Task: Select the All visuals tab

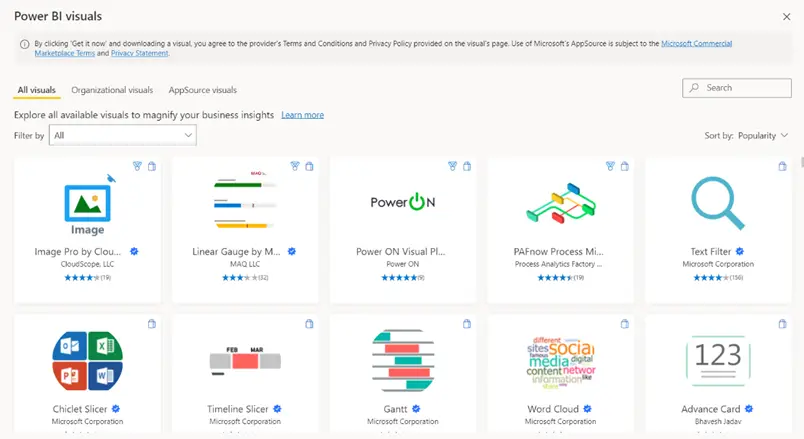Action: (x=36, y=90)
